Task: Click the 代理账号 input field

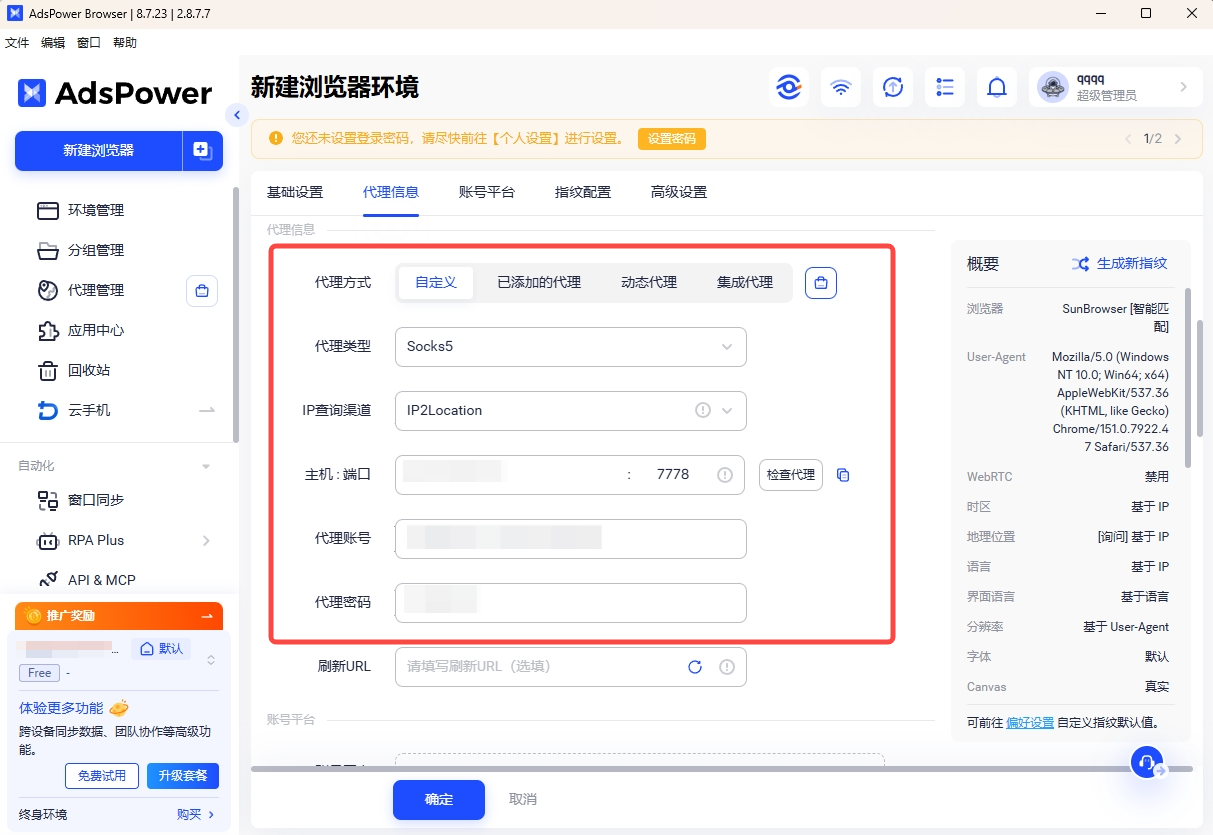Action: 571,539
